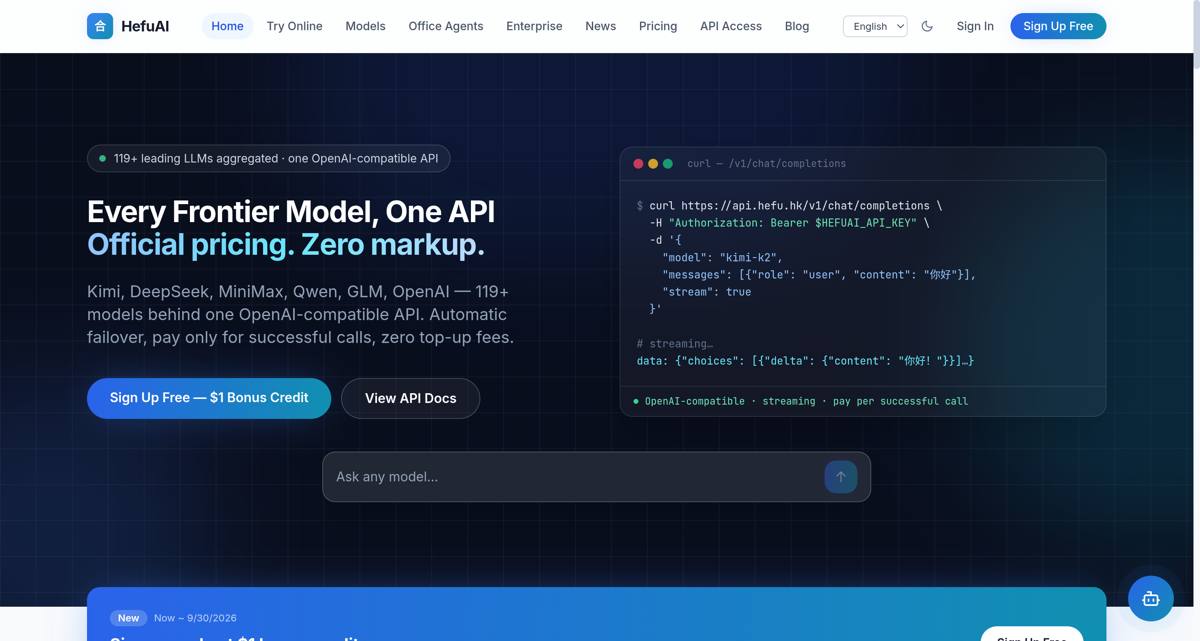The height and width of the screenshot is (641, 1200).
Task: Click the HefuAI house logo icon
Action: click(100, 26)
